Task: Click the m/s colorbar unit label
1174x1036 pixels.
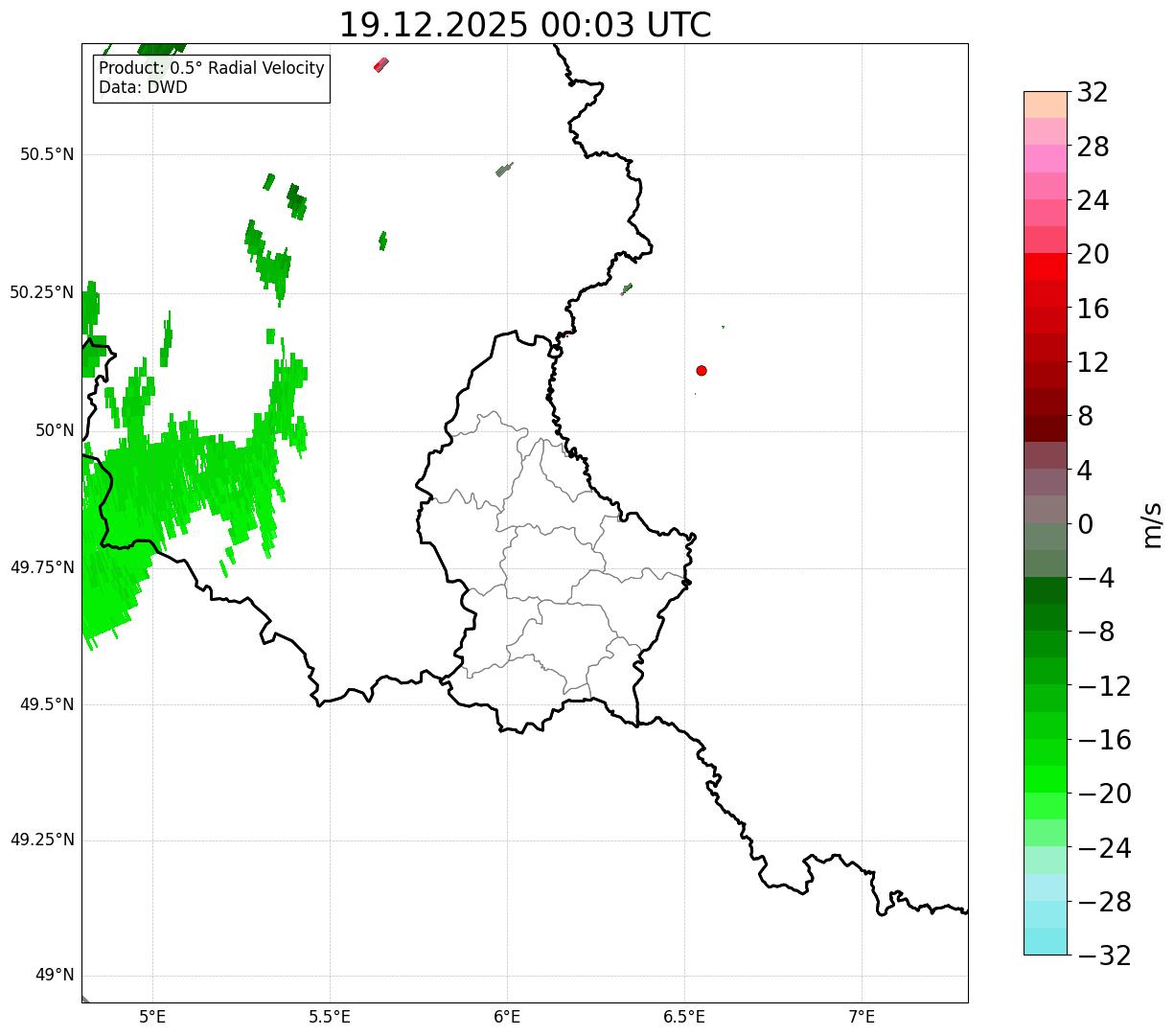Action: coord(1152,523)
